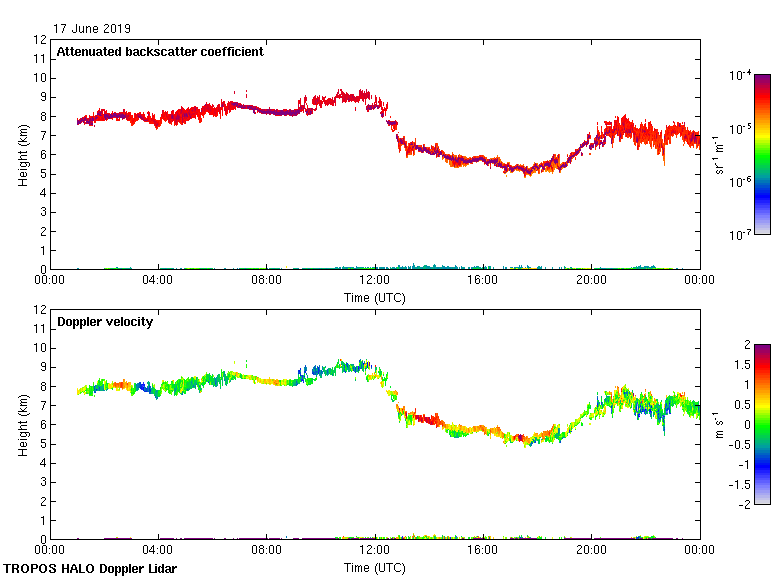The image size is (780, 580).
Task: Select the "Doppler velocity" plot title
Action: 105,322
